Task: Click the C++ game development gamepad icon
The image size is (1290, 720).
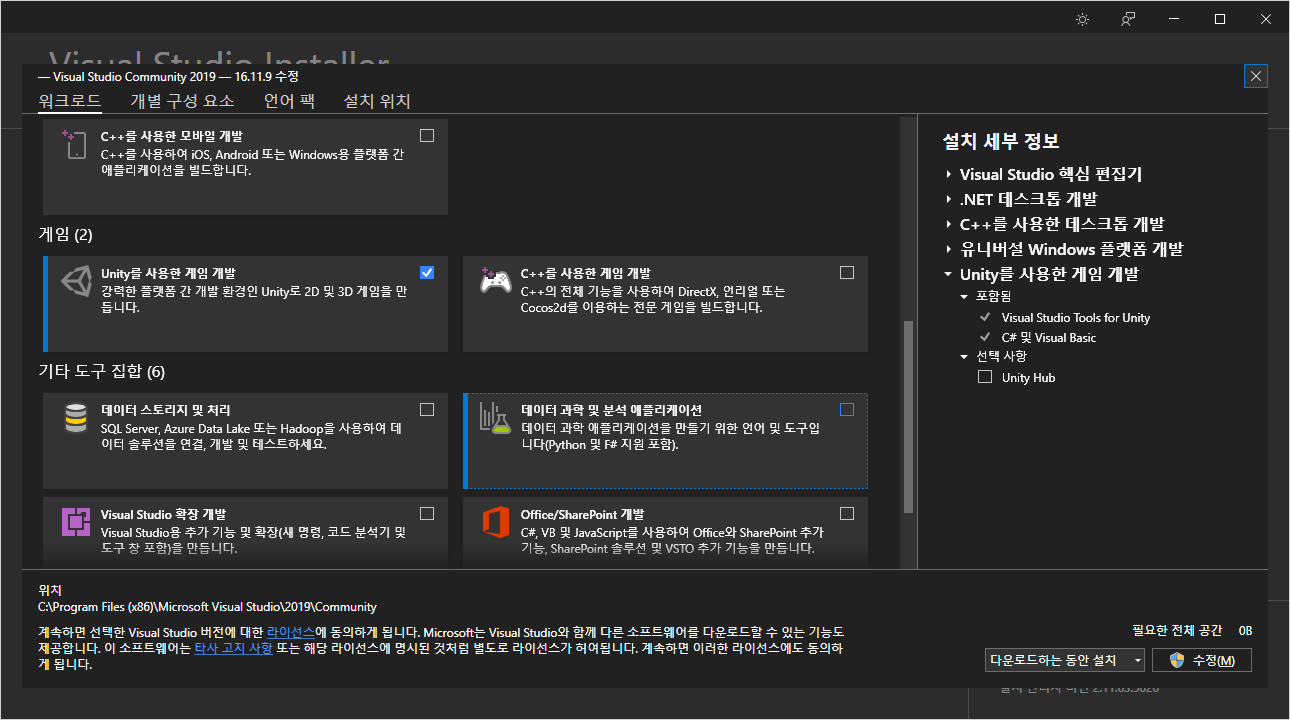Action: (495, 281)
